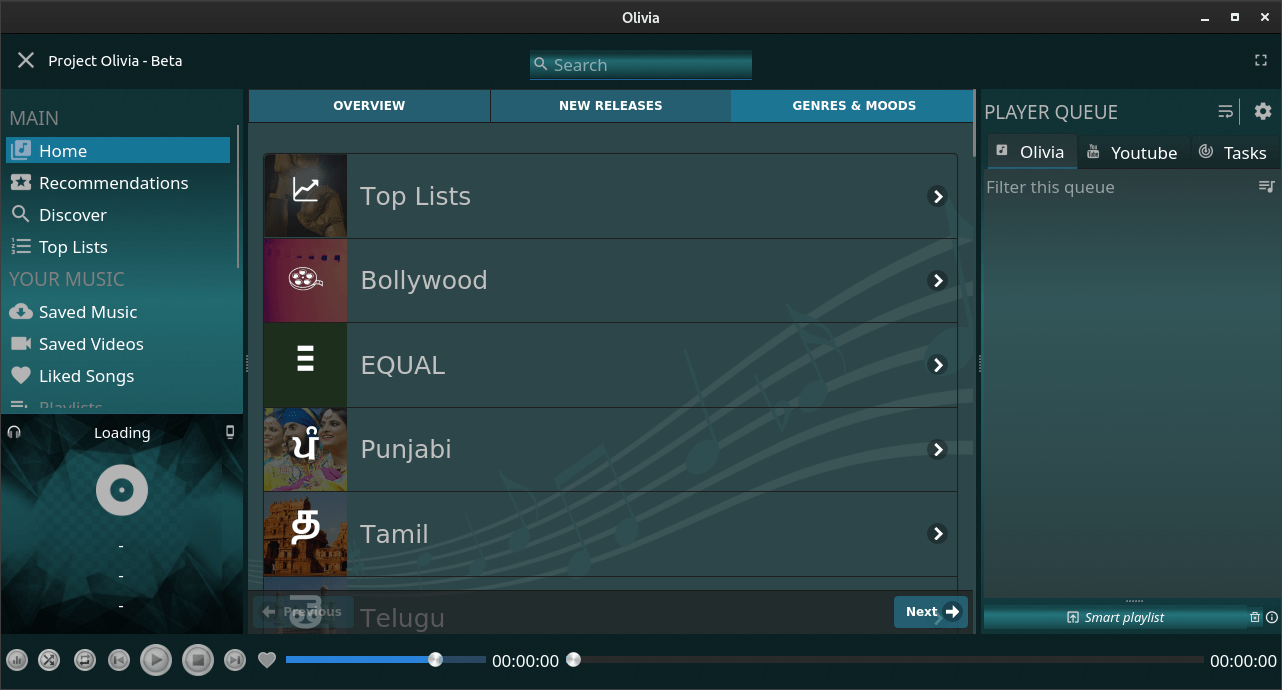Expand the Bollywood genre arrow
The image size is (1282, 690).
point(937,281)
